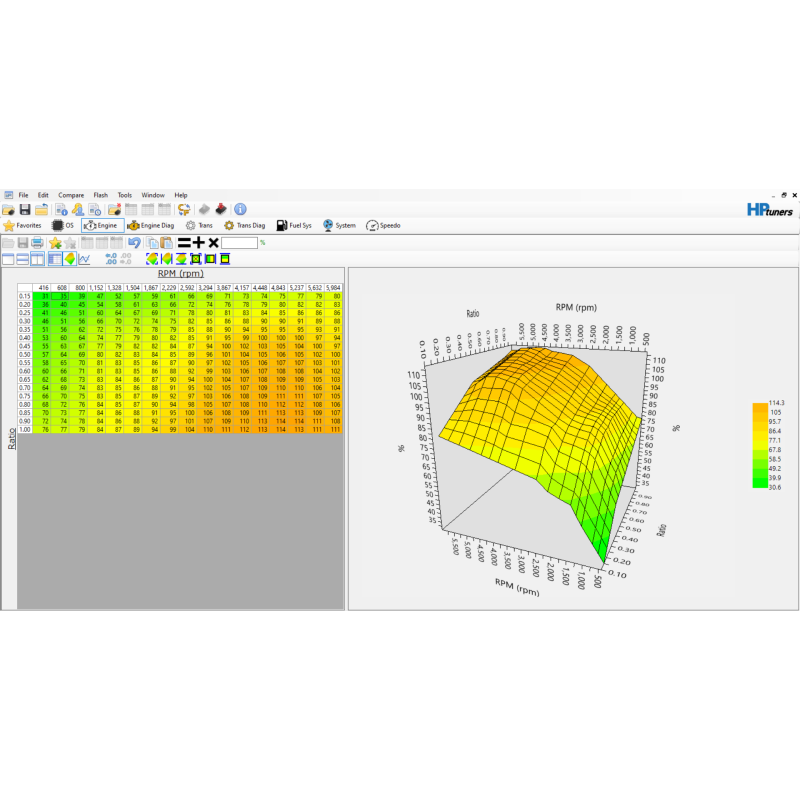800x800 pixels.
Task: Open the Flash menu
Action: tap(101, 195)
